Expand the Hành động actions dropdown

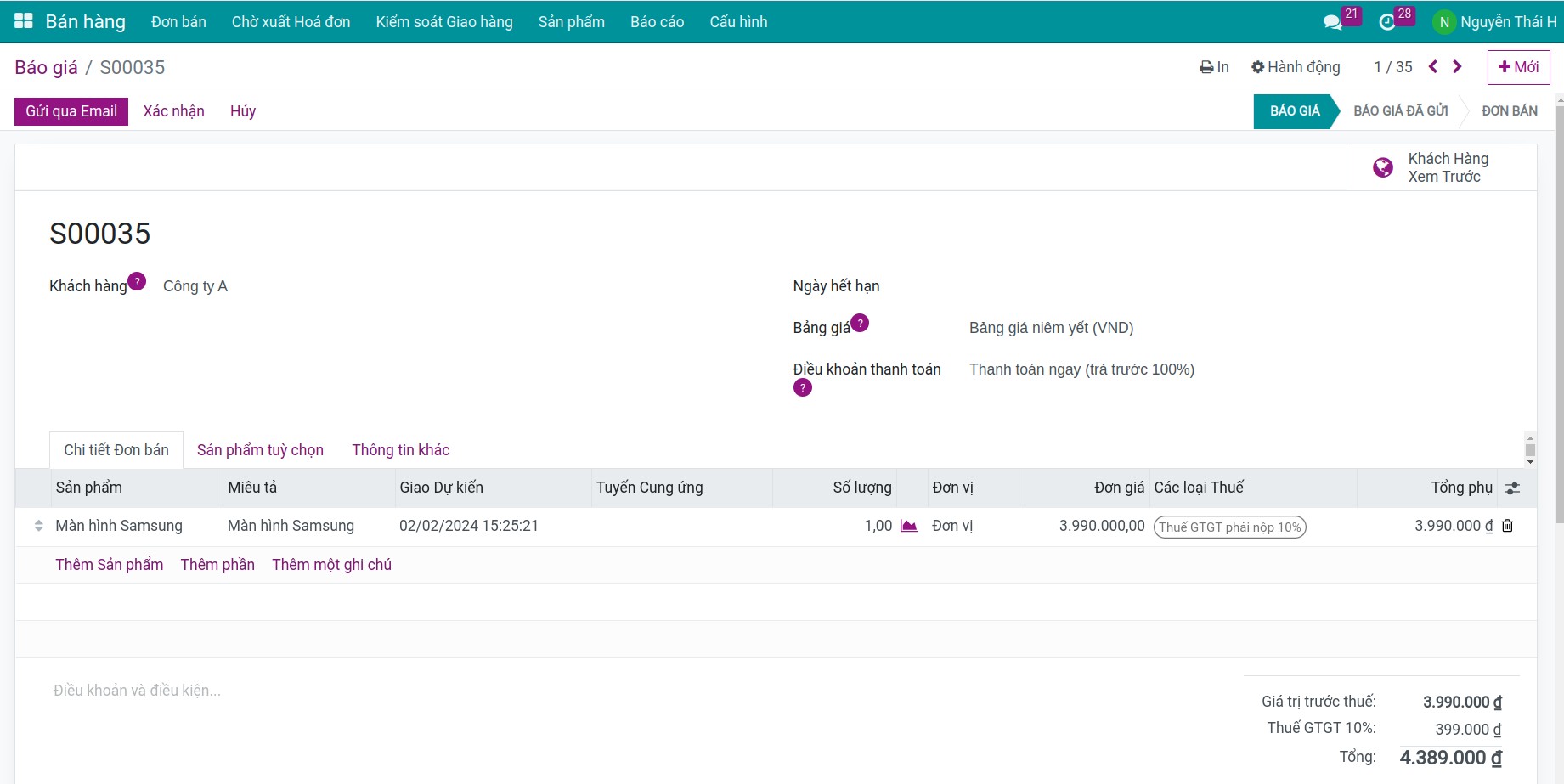(1296, 67)
